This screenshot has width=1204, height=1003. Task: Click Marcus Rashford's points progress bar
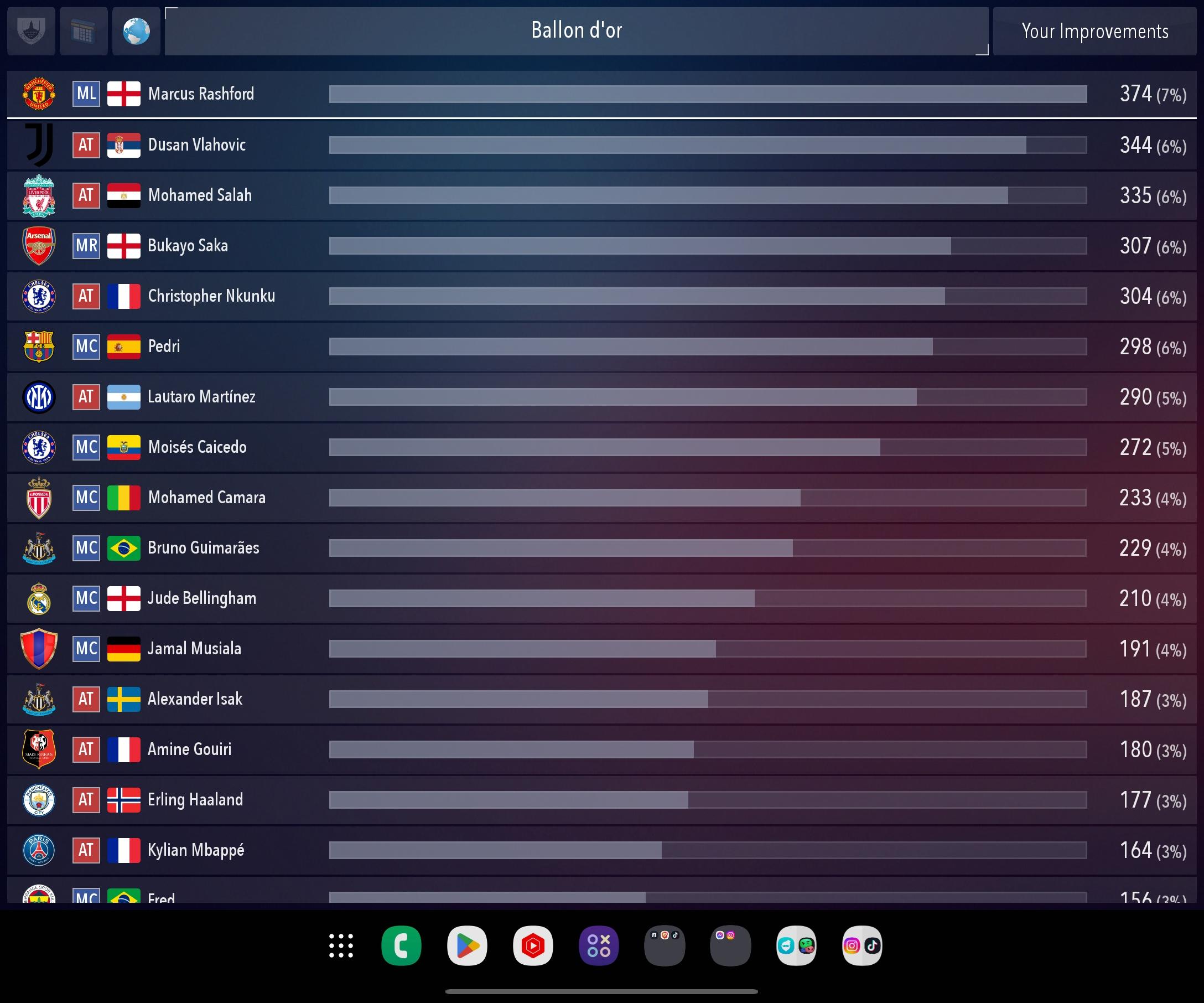[x=708, y=94]
